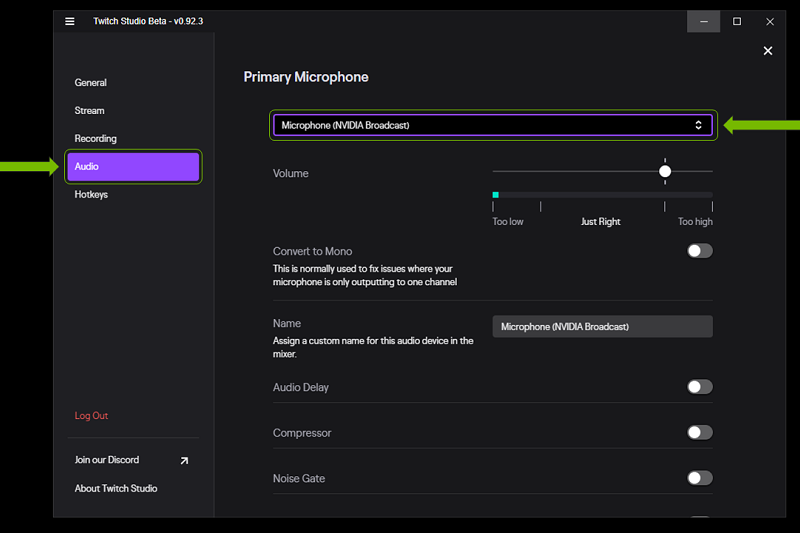Select the Audio settings tab
Viewport: 800px width, 533px height.
click(x=133, y=167)
